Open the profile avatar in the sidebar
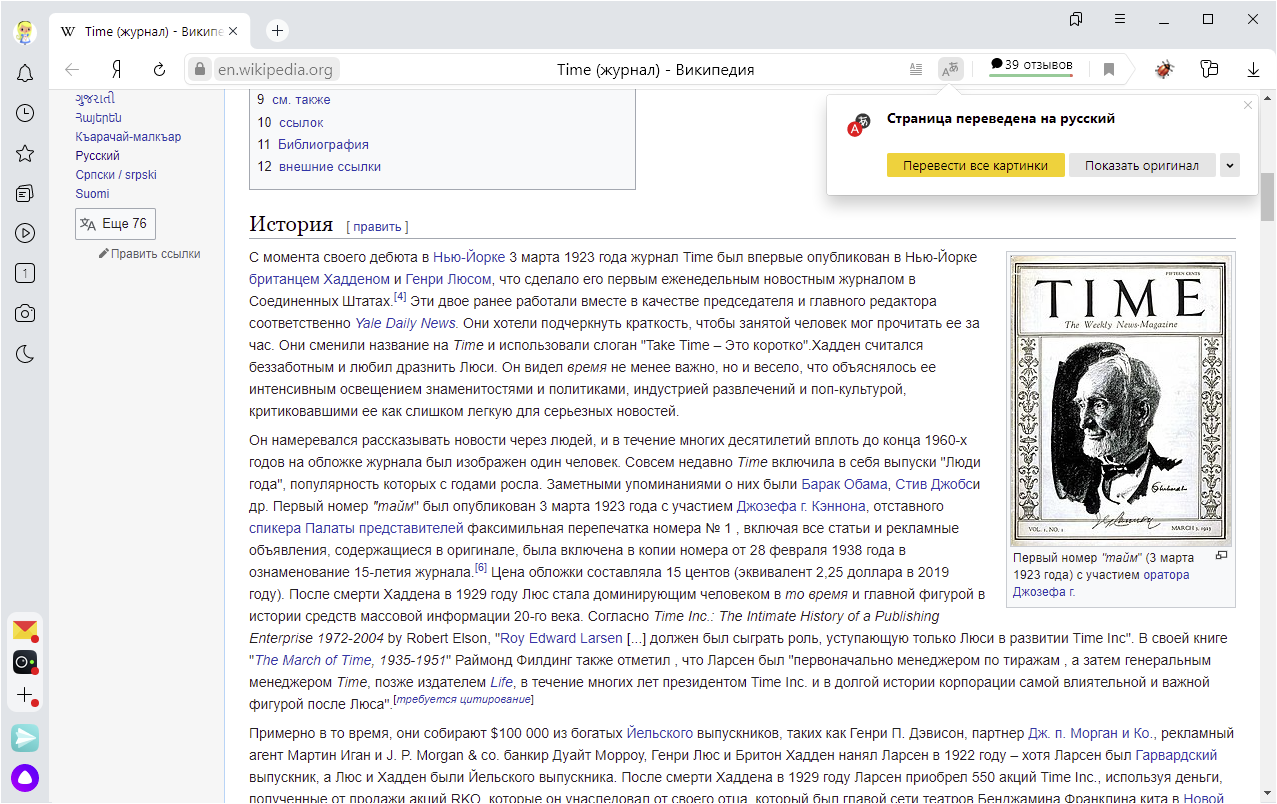1277x804 pixels. click(25, 31)
